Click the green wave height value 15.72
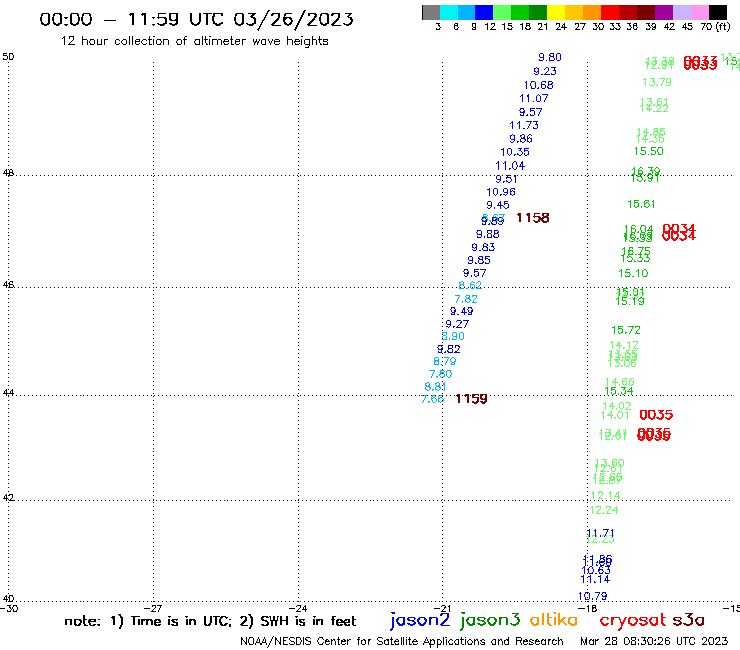This screenshot has height=650, width=740. (626, 330)
